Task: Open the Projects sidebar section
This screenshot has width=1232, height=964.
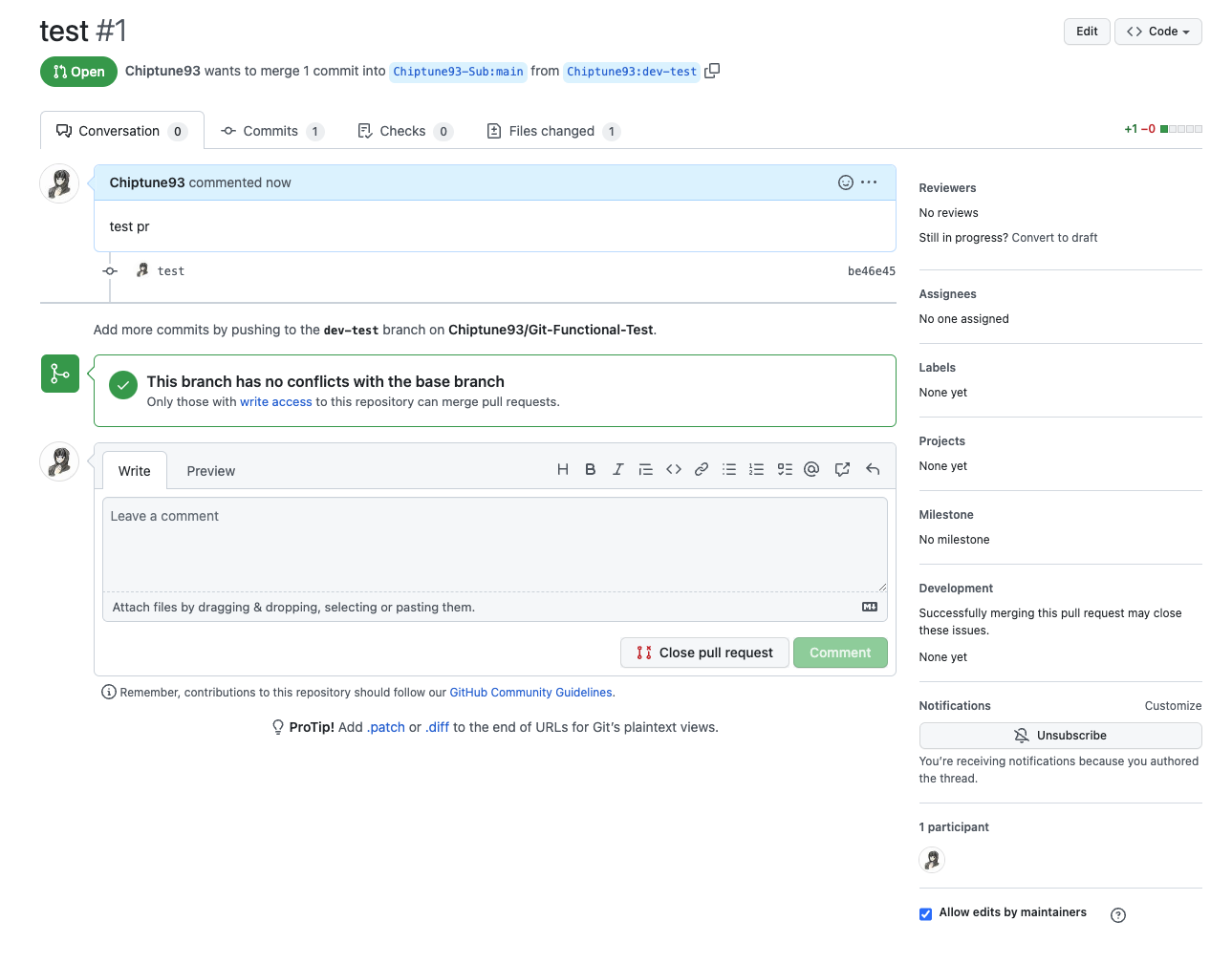Action: [941, 441]
